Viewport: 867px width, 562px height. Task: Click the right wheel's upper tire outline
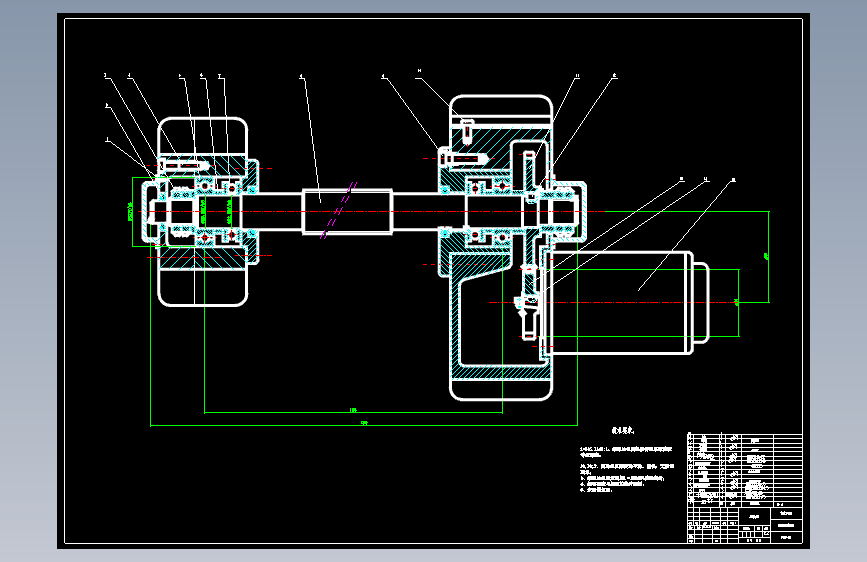point(501,110)
